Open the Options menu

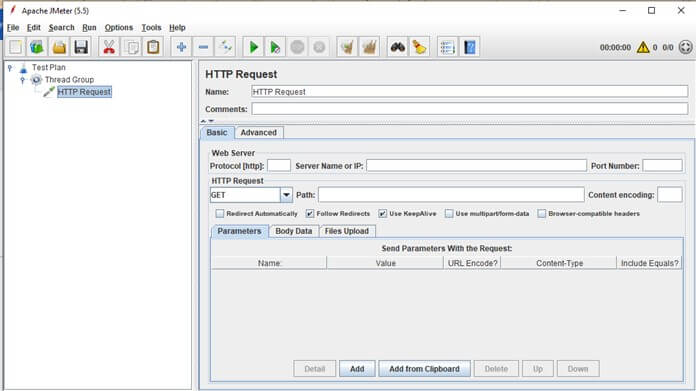pos(119,28)
